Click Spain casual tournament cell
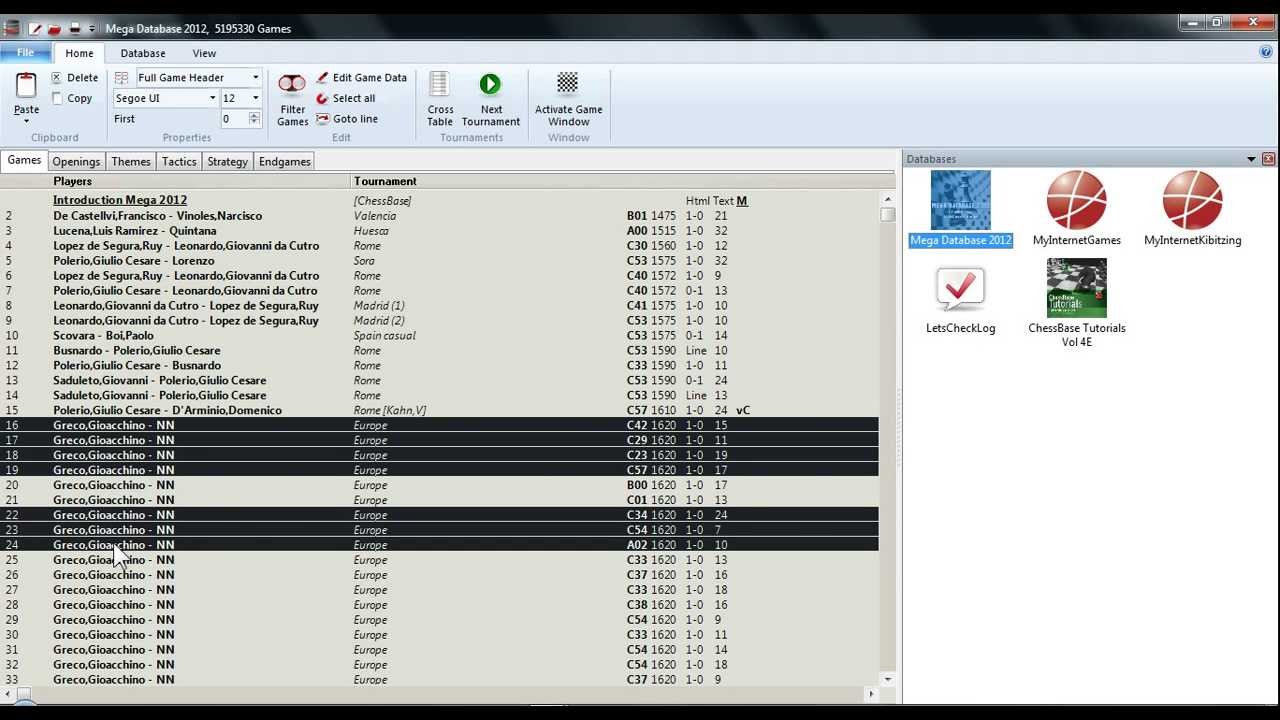Image resolution: width=1280 pixels, height=720 pixels. point(384,336)
